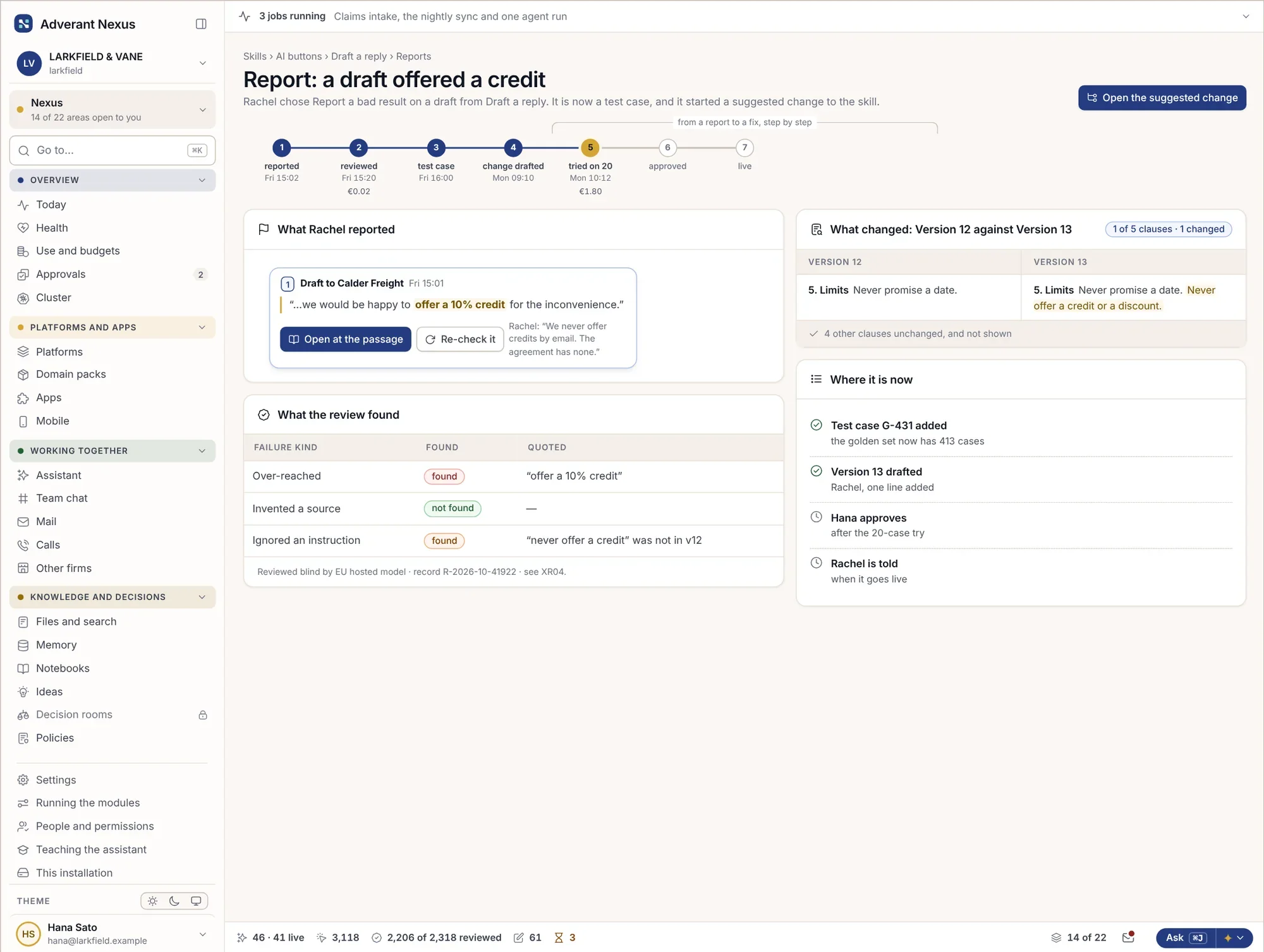1264x952 pixels.
Task: Expand the Larkfield & Vane workspace switcher
Action: [x=203, y=63]
